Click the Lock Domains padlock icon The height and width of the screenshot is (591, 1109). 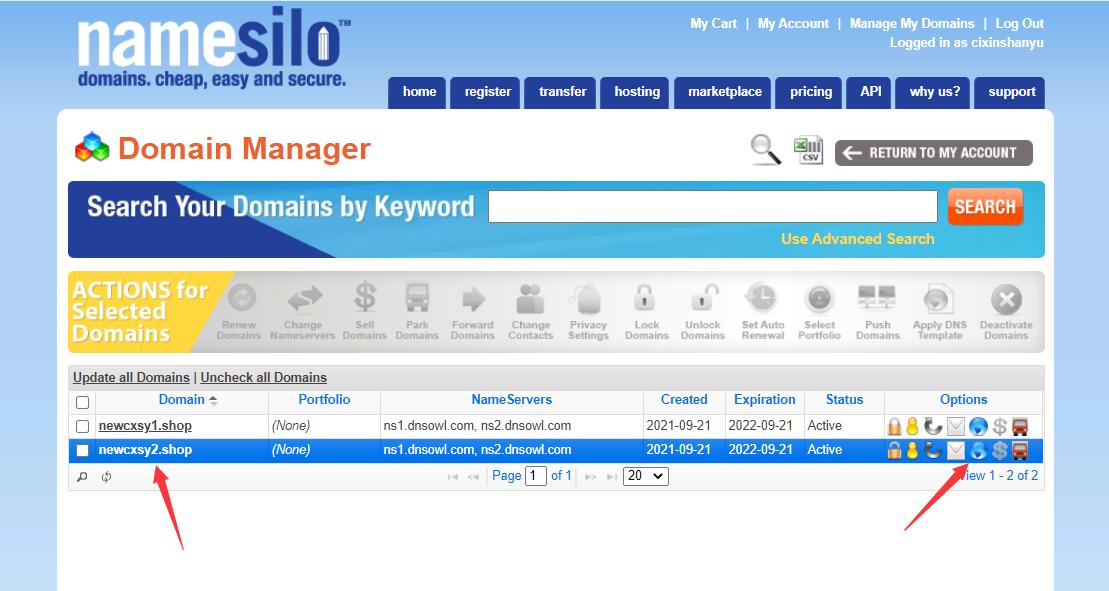645,298
